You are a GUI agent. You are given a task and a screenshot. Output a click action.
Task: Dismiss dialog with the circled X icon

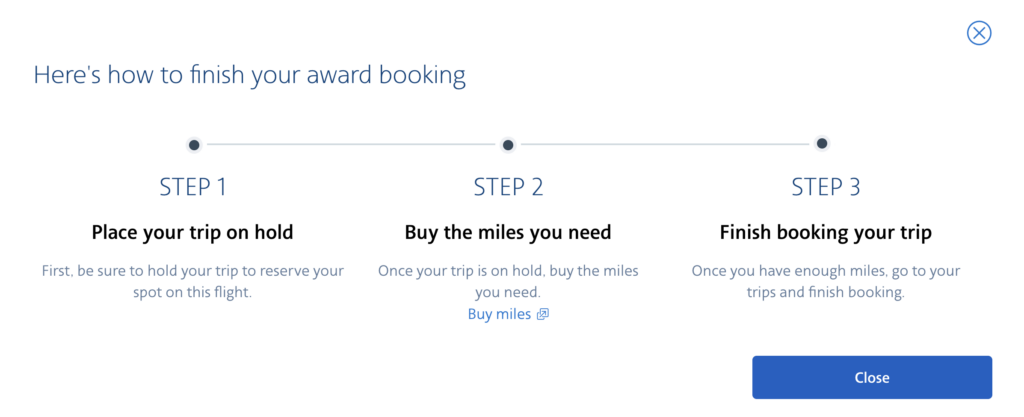point(979,33)
